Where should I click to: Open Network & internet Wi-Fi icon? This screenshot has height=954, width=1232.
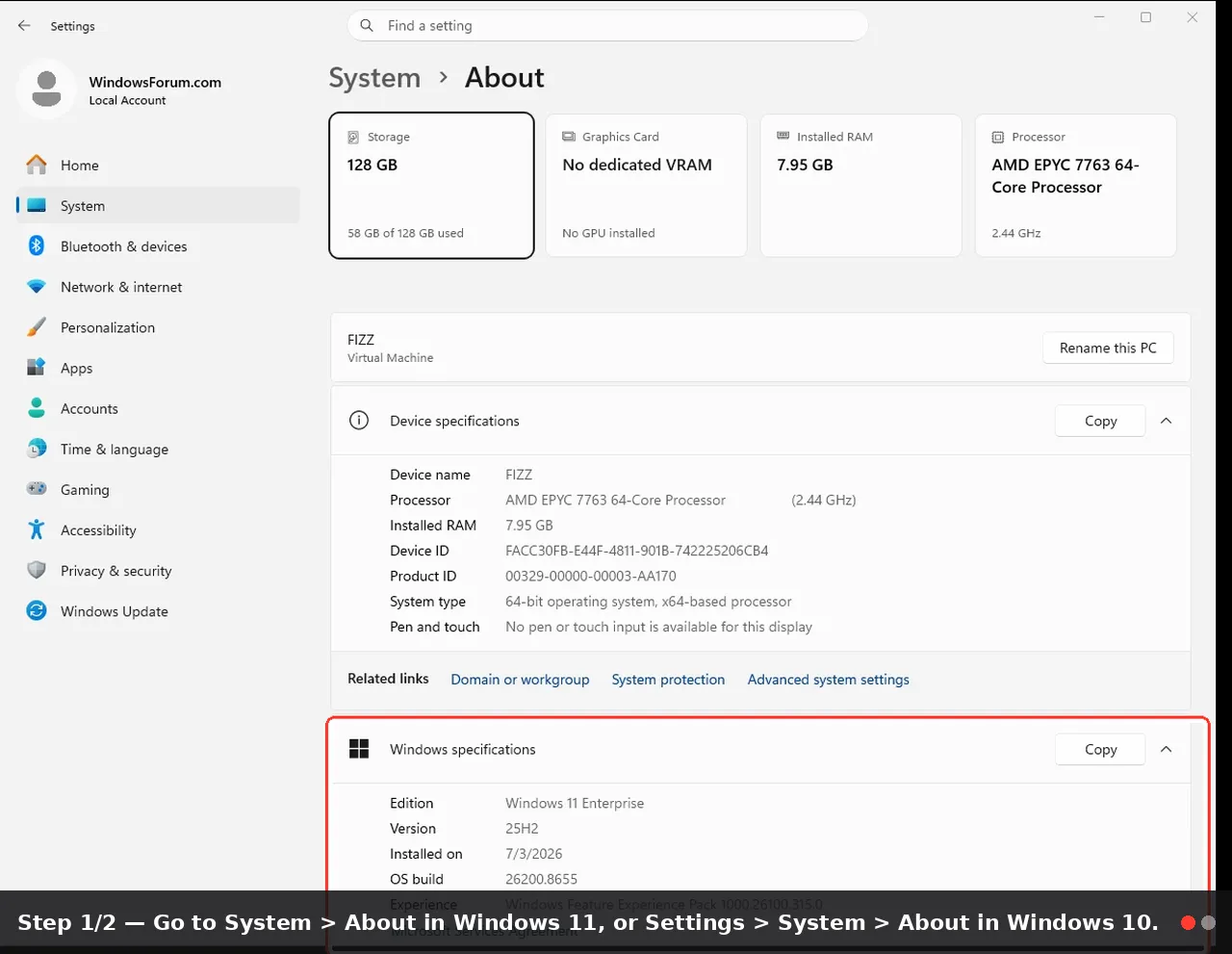(37, 287)
